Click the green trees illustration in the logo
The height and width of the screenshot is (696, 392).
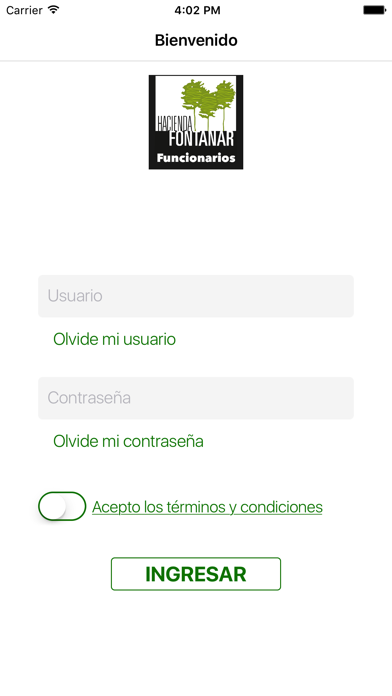[209, 104]
